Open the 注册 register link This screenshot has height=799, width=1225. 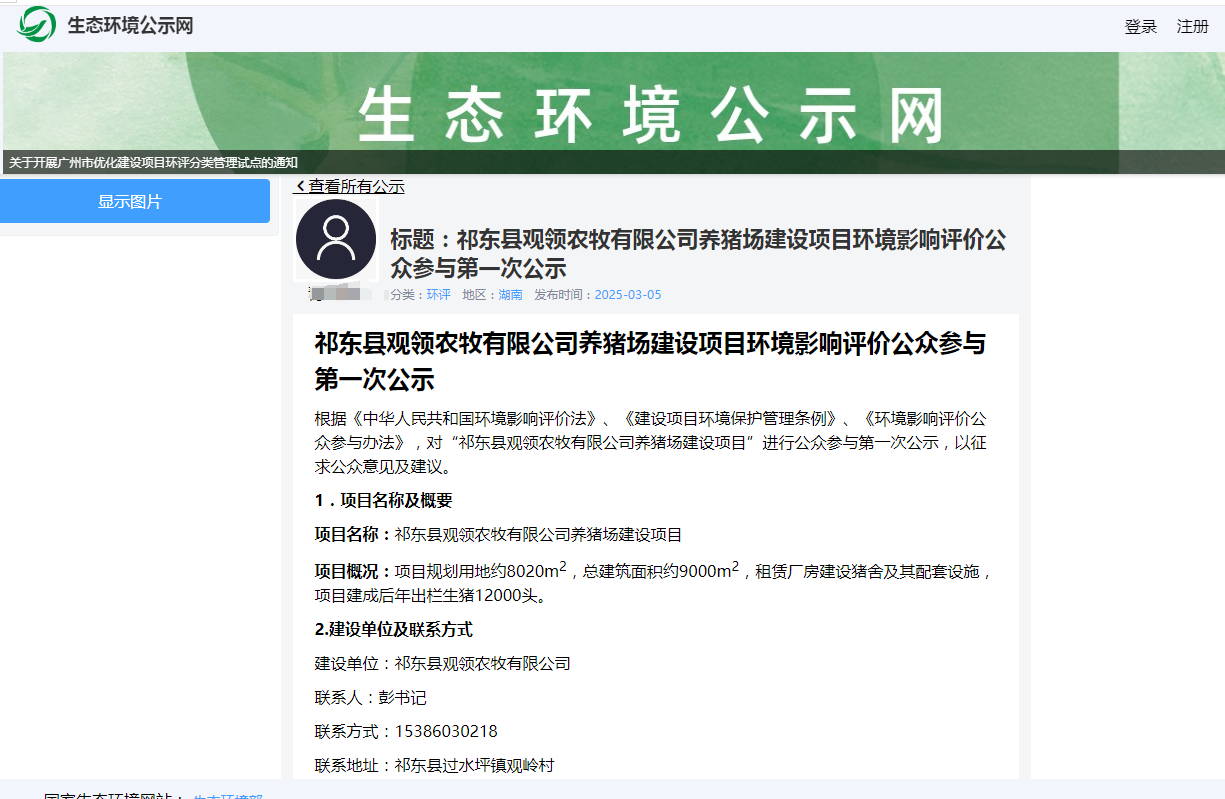1192,27
